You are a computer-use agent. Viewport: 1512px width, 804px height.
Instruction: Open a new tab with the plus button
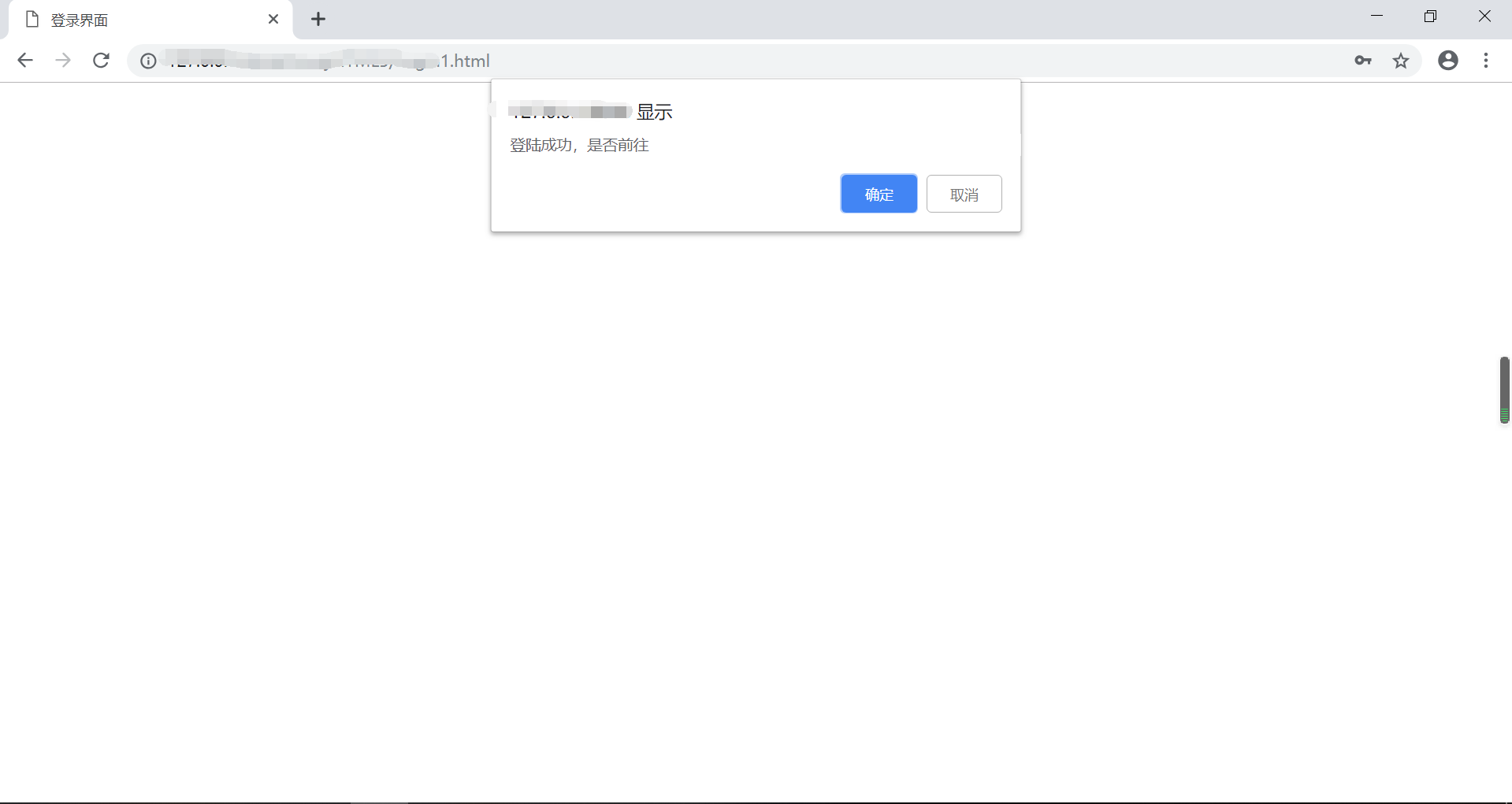pyautogui.click(x=318, y=19)
